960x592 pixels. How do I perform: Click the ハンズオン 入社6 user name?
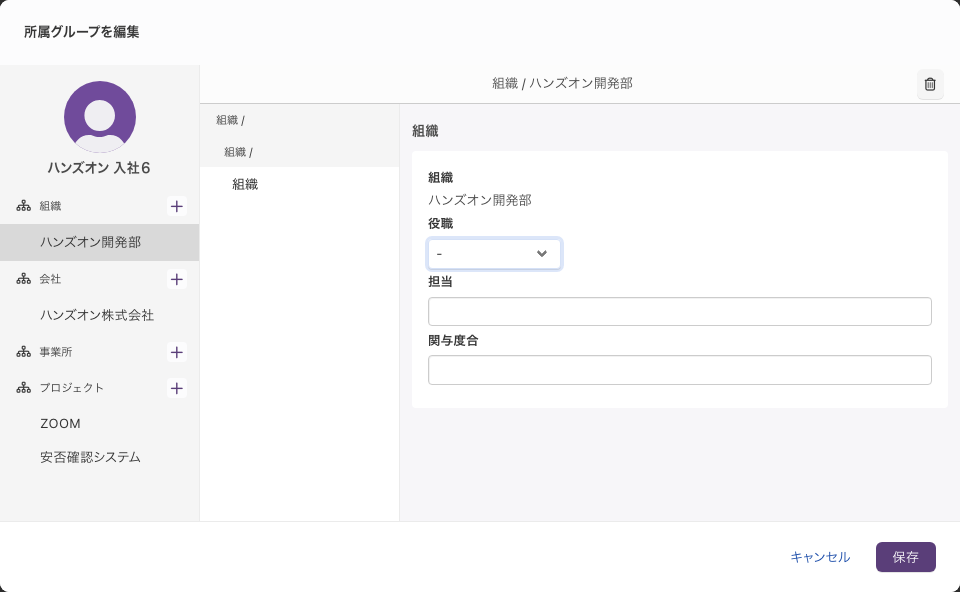click(99, 168)
